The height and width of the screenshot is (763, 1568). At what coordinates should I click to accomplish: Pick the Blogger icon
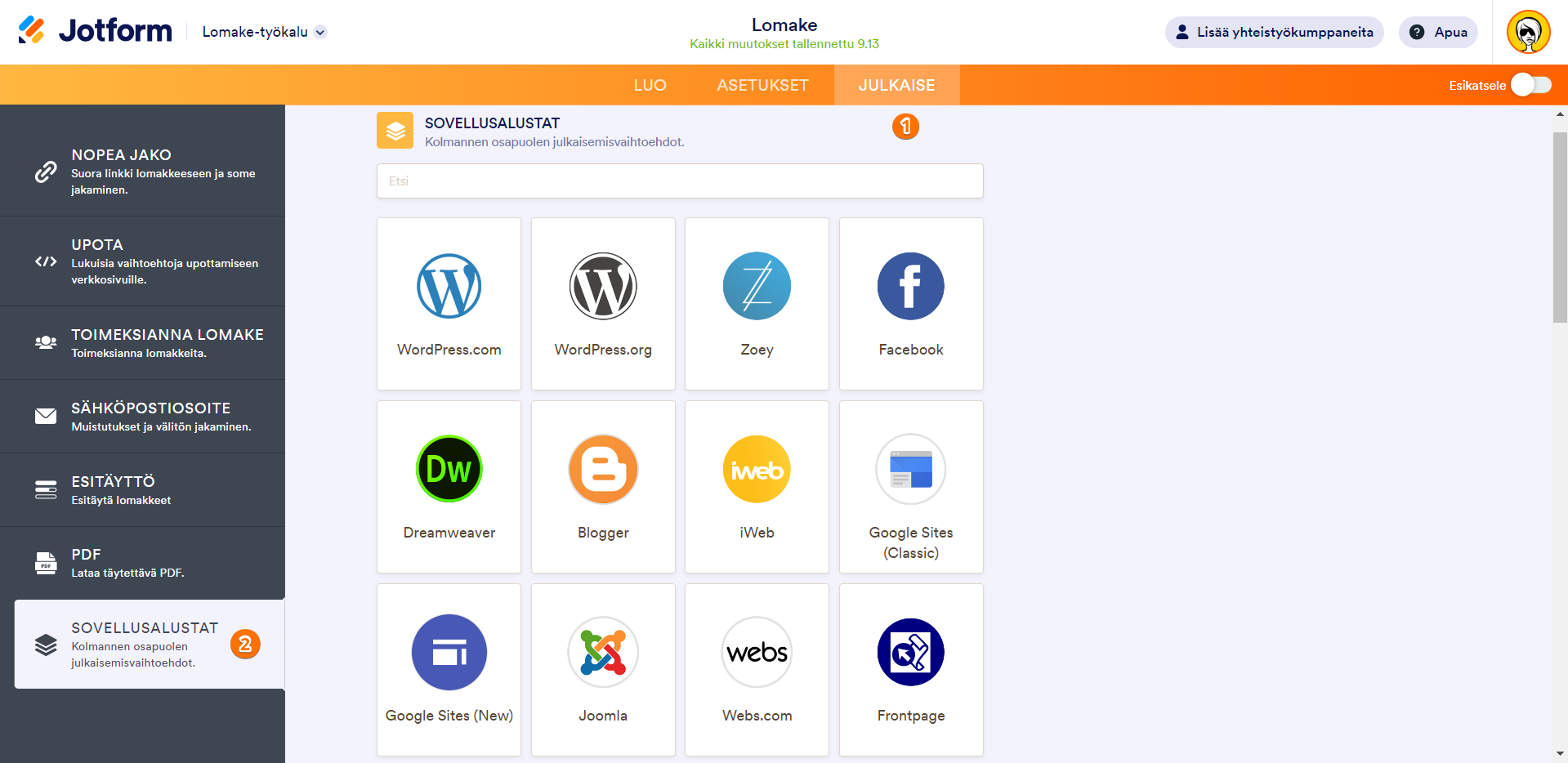(603, 469)
